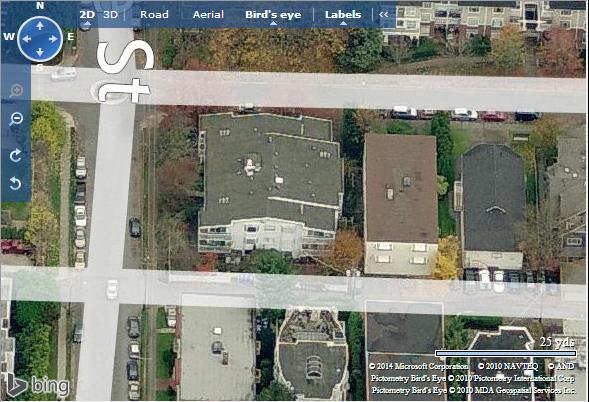589x402 pixels.
Task: Zoom out using the magnifier minus icon
Action: point(16,119)
